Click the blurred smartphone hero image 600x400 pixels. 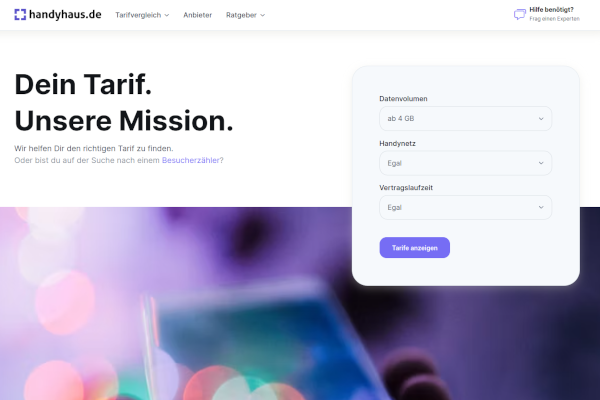[176, 304]
